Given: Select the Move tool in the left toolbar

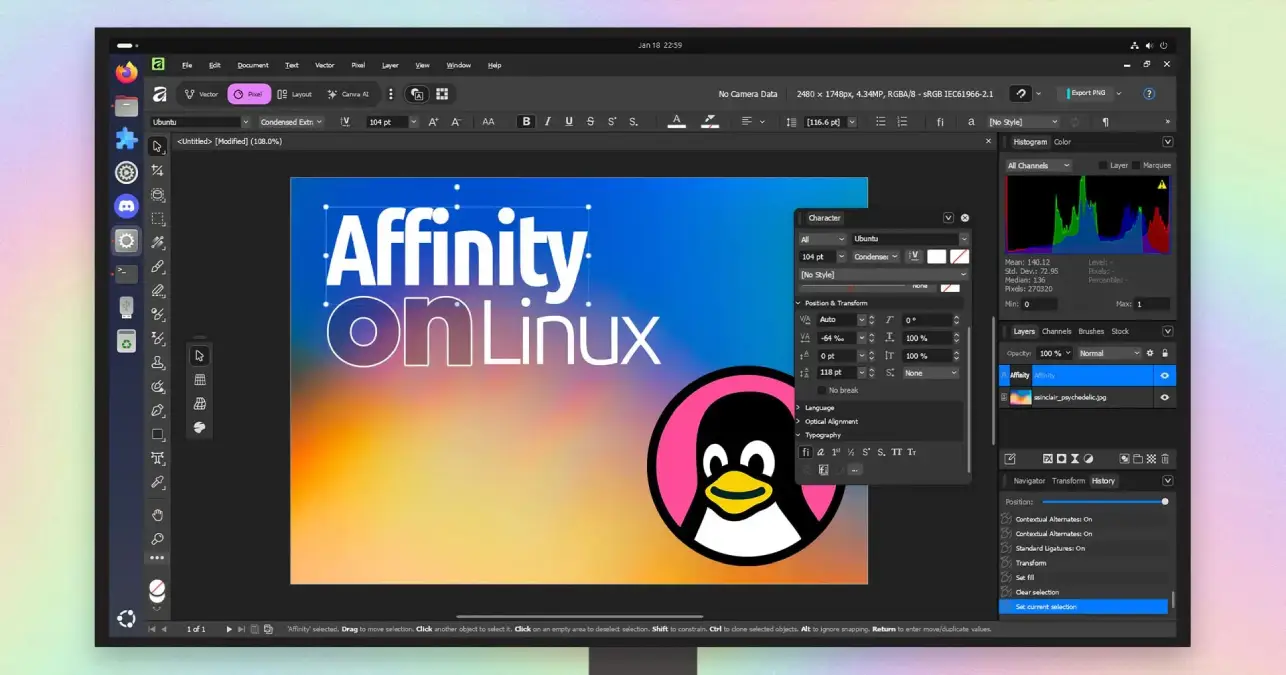Looking at the screenshot, I should coord(157,146).
